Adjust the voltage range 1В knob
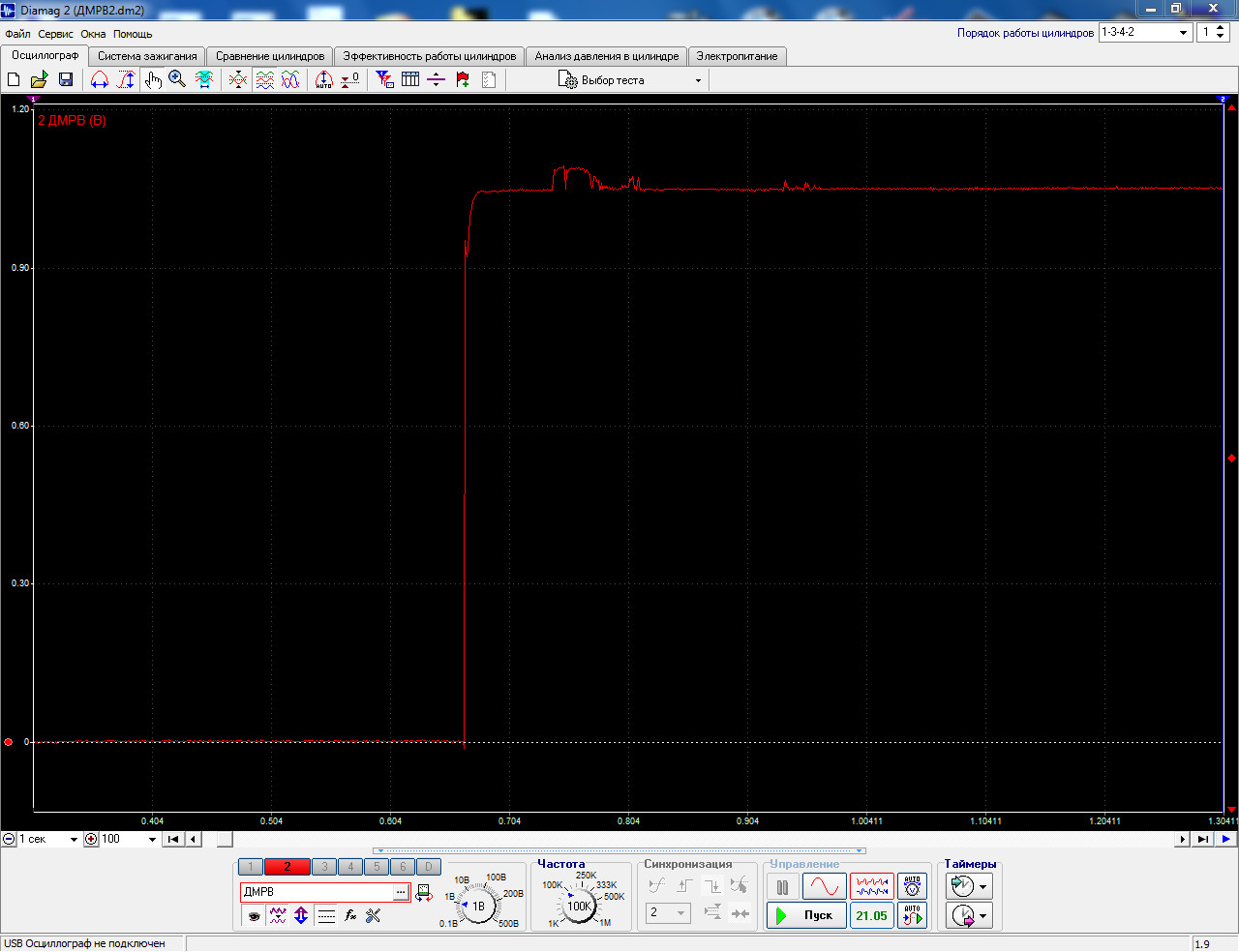 point(477,907)
